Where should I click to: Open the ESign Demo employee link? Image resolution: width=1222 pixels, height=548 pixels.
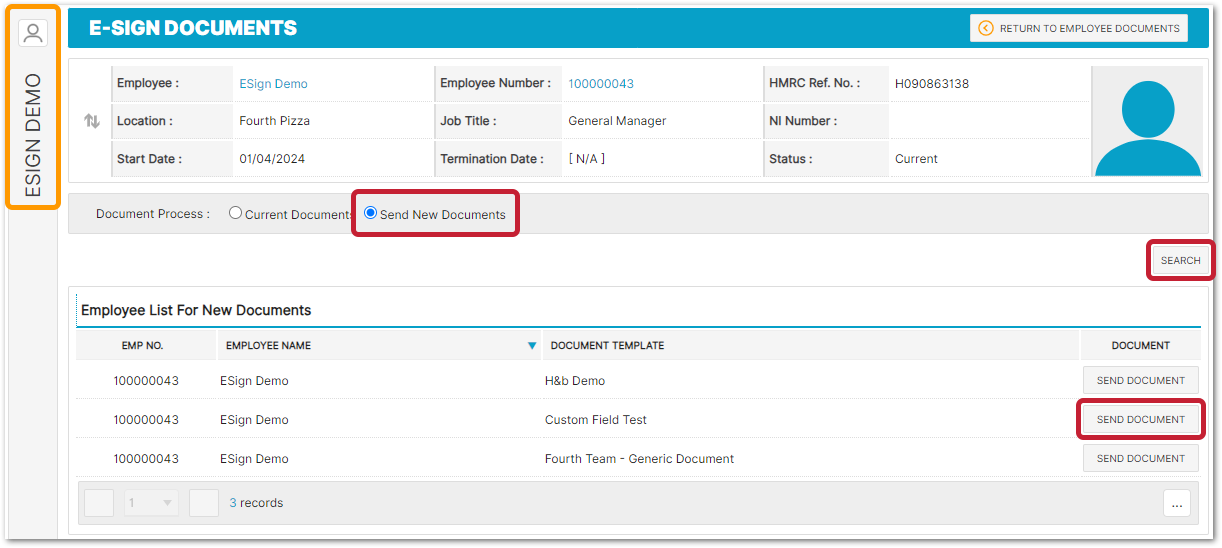pyautogui.click(x=273, y=84)
